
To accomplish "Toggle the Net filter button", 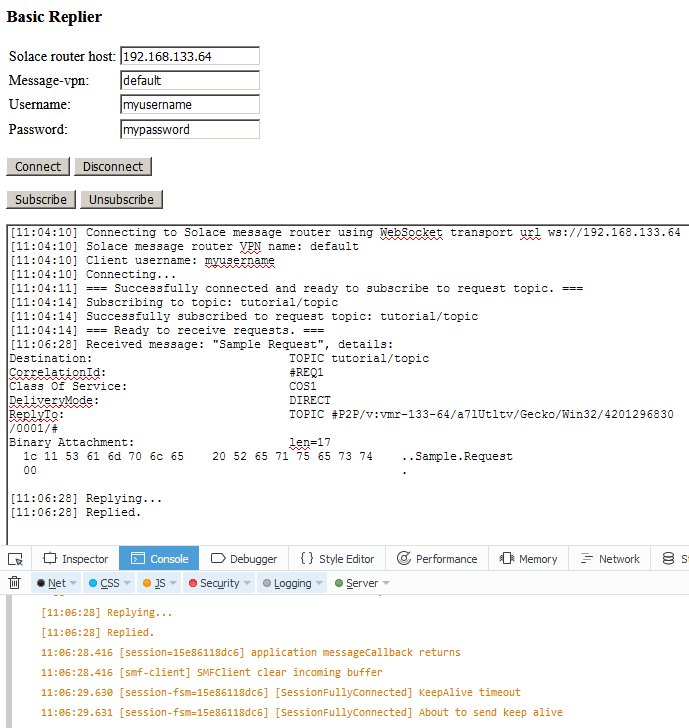I will (x=51, y=583).
